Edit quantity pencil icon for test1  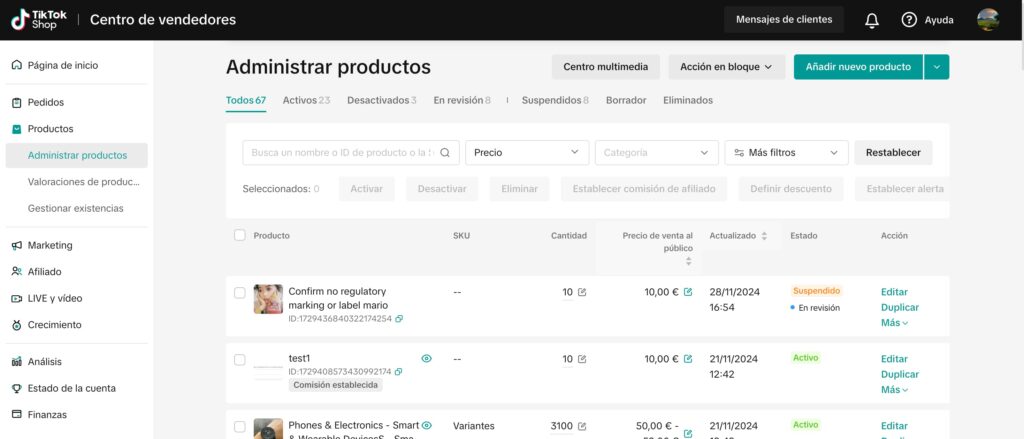click(582, 359)
